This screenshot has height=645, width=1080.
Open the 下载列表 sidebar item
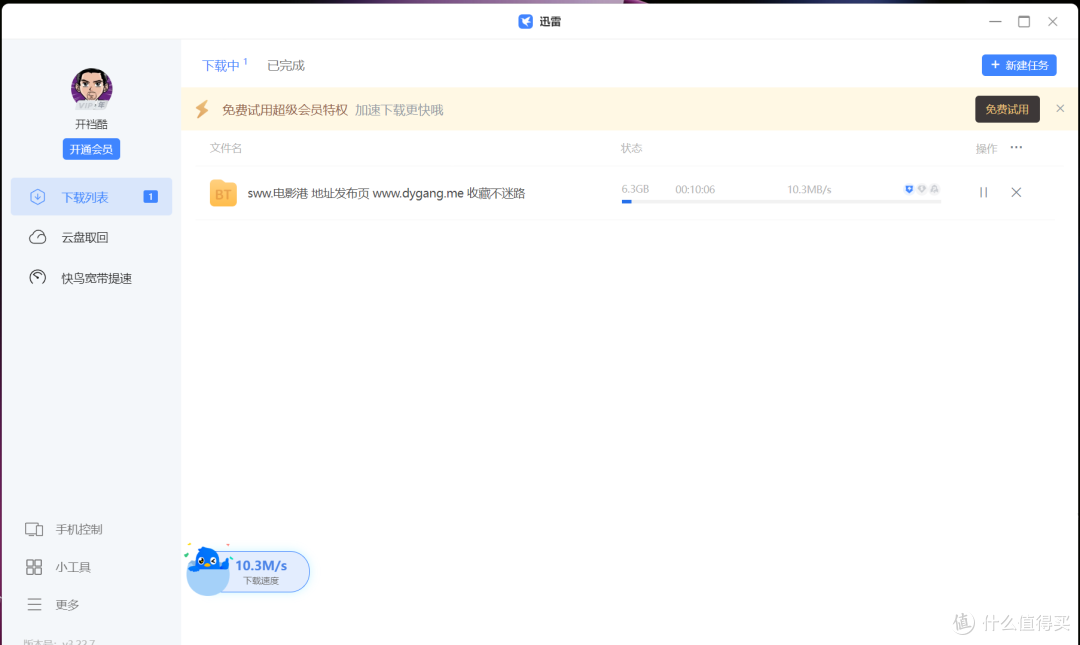coord(92,197)
